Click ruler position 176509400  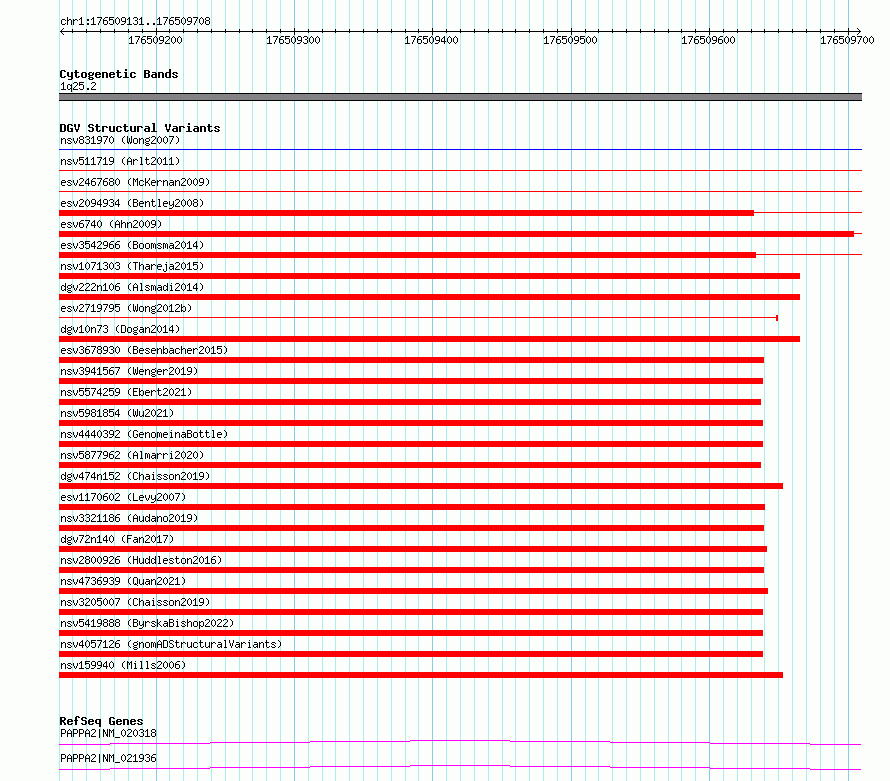coord(431,40)
